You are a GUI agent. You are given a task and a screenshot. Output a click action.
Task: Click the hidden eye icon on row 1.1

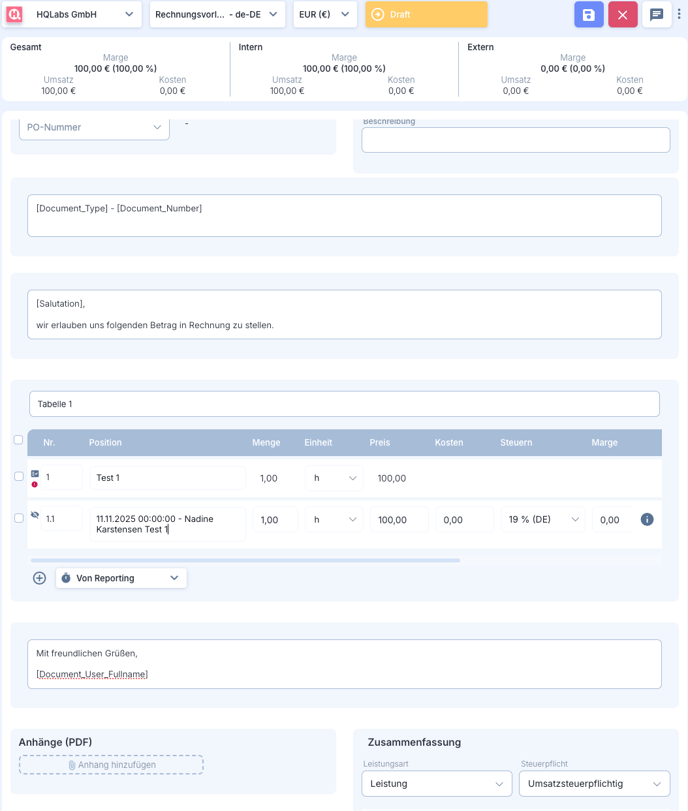point(35,515)
